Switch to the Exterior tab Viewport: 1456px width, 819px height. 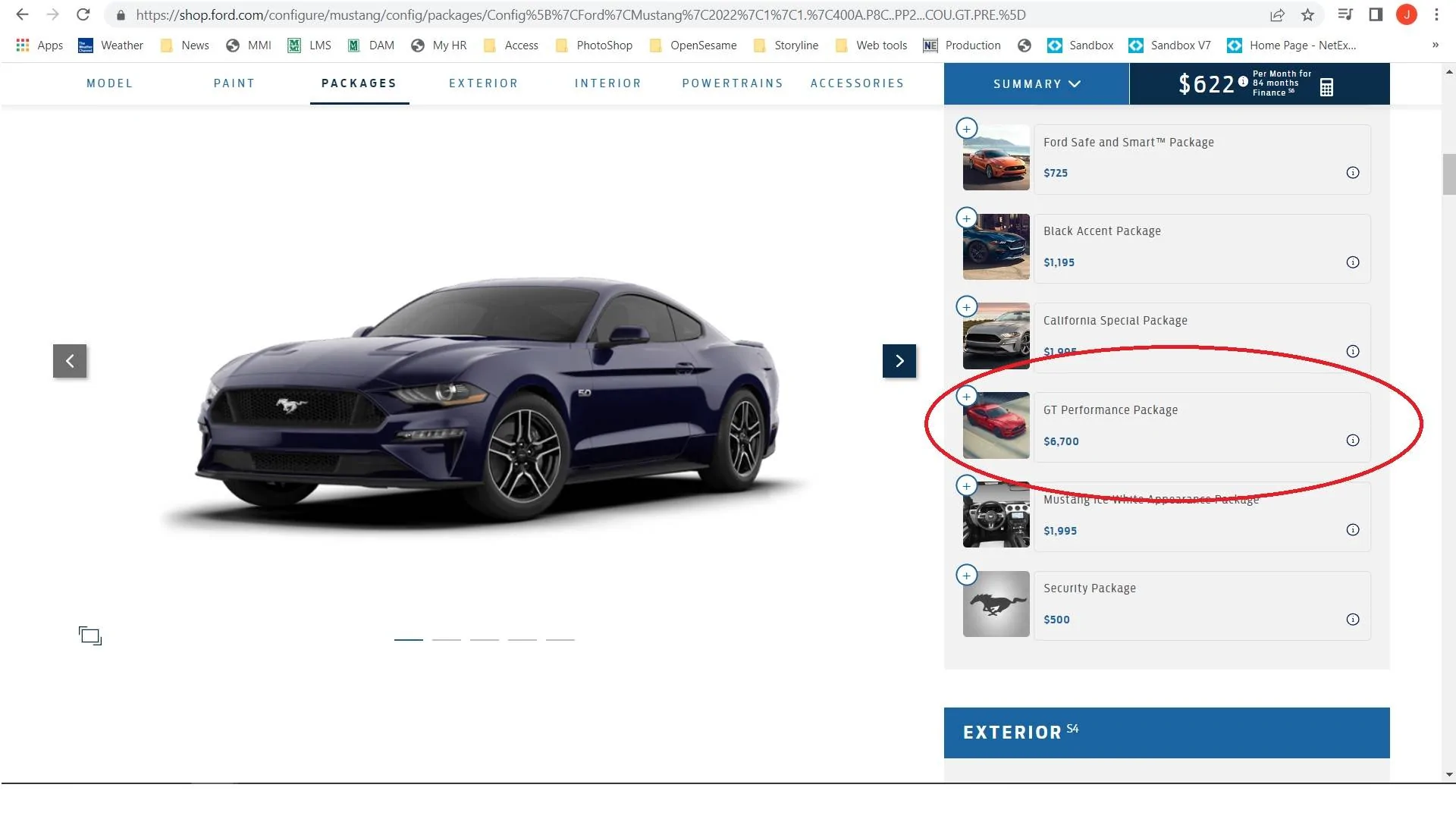click(x=484, y=83)
